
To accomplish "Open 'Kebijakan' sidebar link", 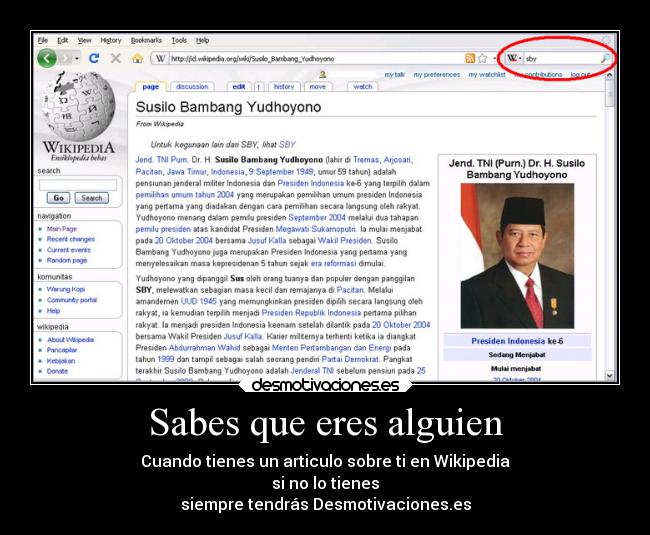I will coord(61,361).
